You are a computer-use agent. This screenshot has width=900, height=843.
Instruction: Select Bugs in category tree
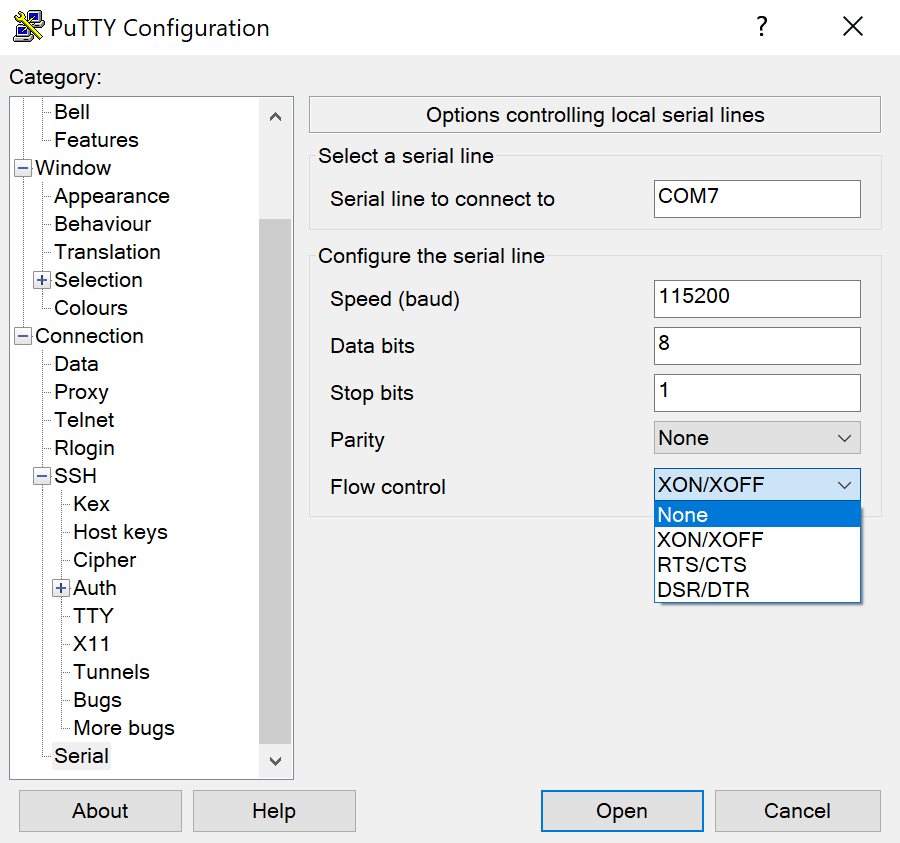(x=98, y=700)
